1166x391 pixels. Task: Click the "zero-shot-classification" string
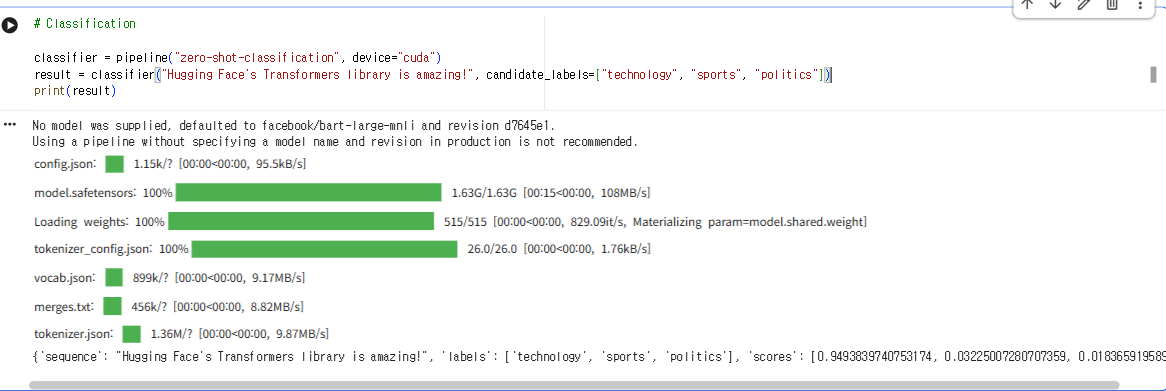[256, 57]
